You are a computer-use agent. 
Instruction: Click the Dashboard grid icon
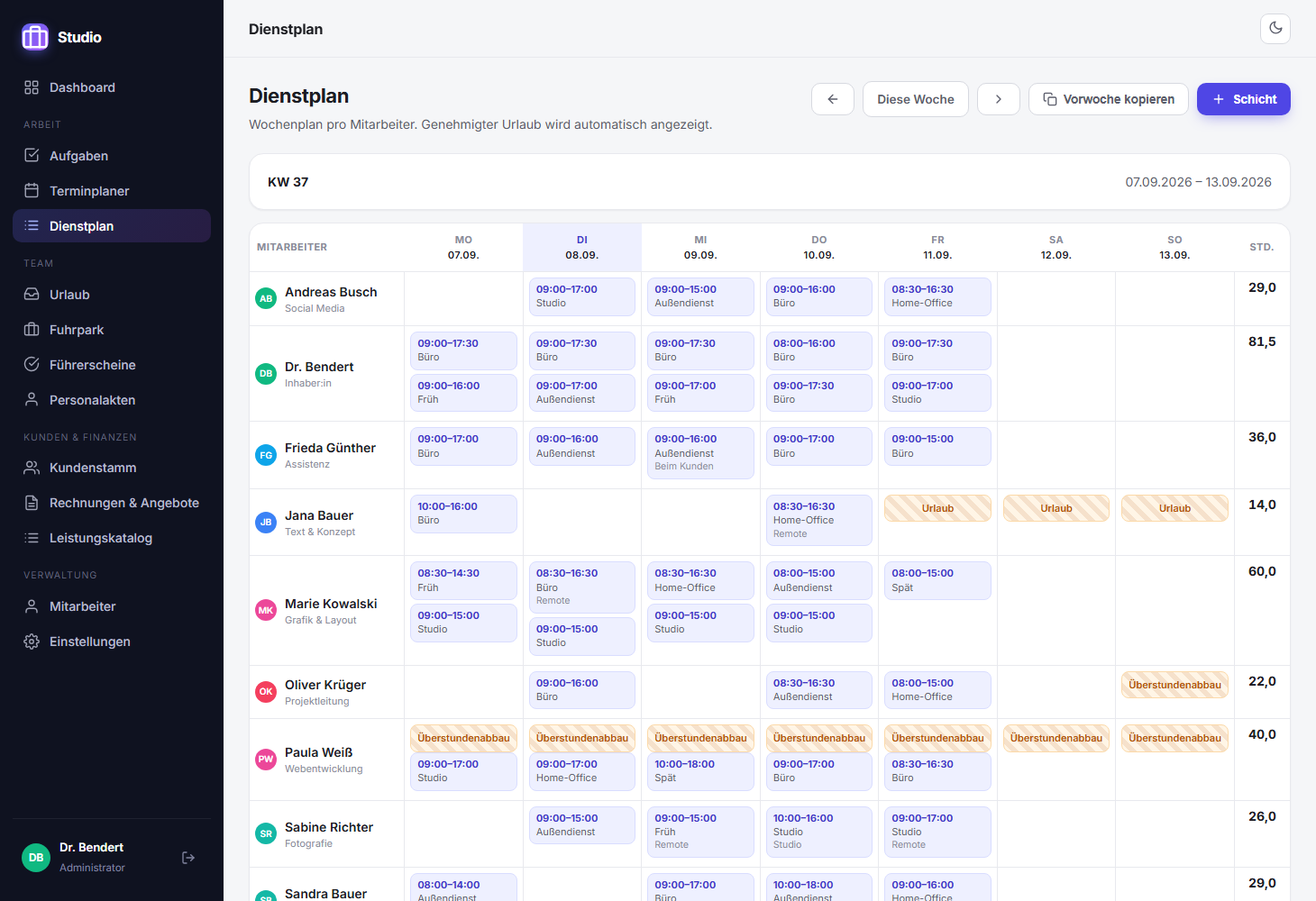click(32, 87)
